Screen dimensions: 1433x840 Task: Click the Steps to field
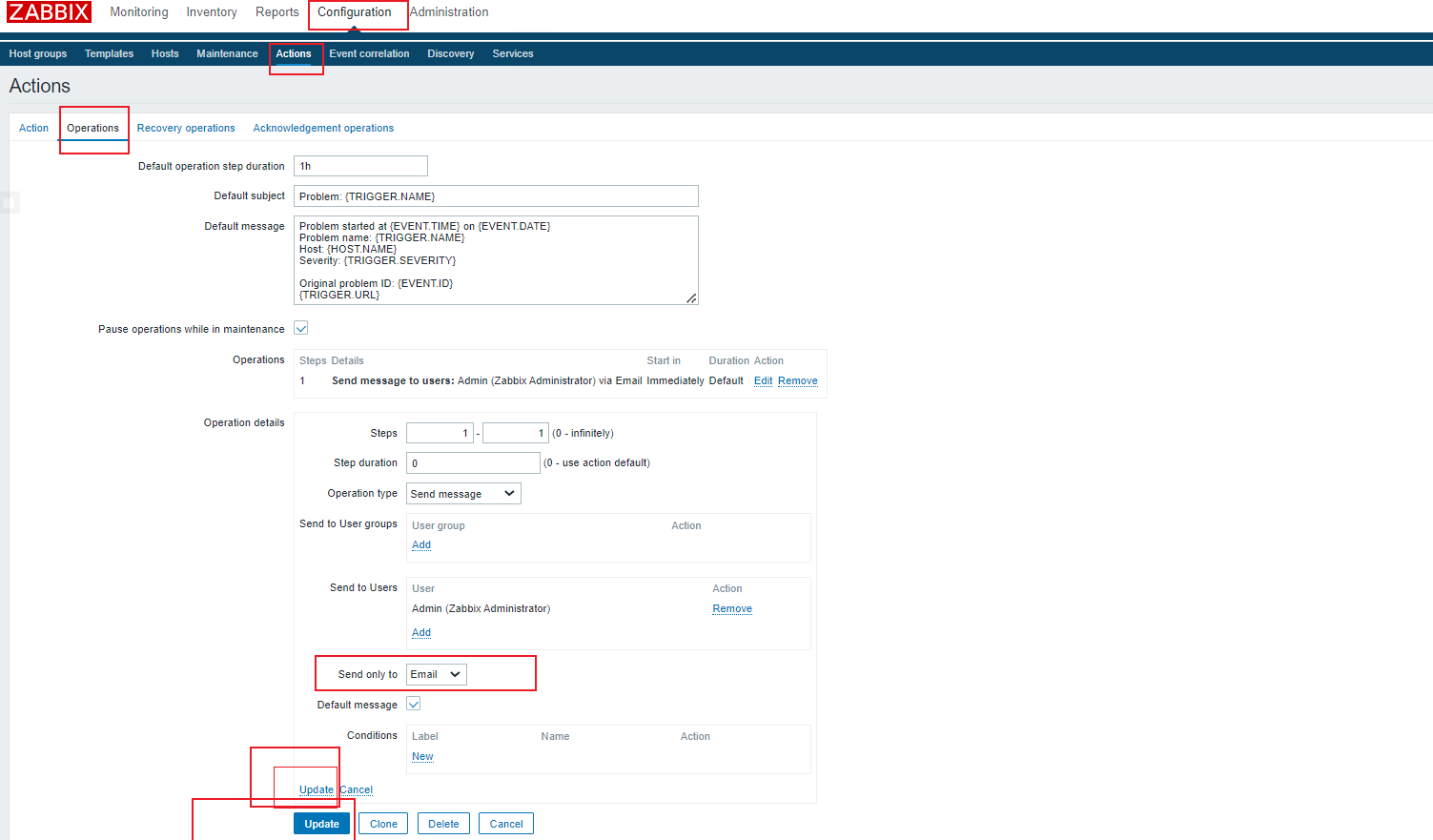[516, 433]
